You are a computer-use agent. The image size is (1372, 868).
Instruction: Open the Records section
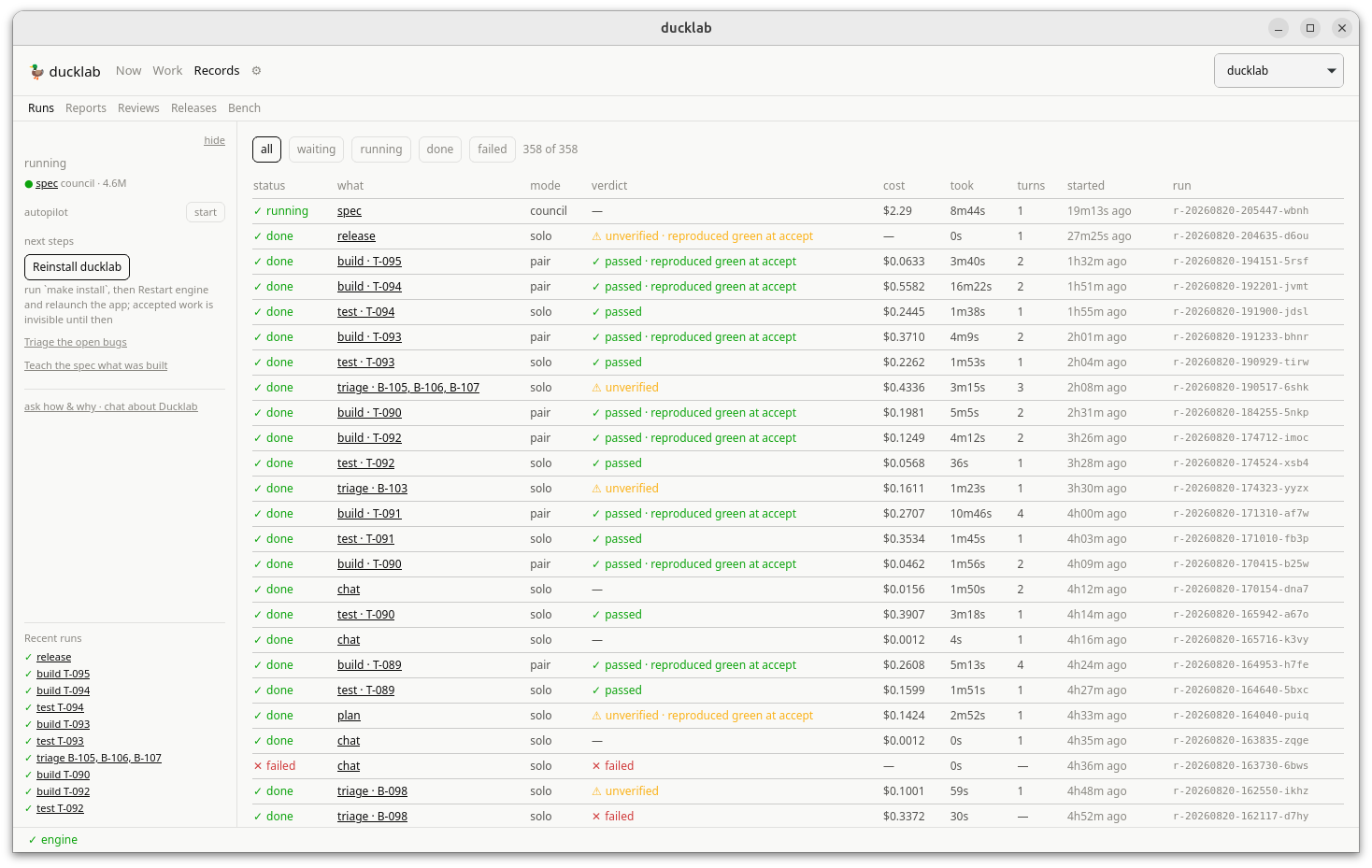coord(217,71)
